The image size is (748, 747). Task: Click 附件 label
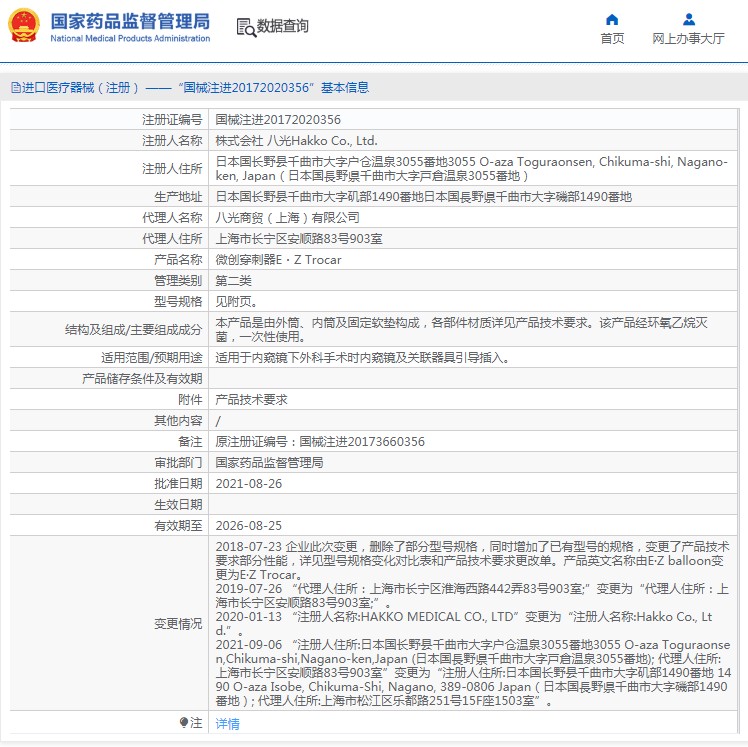coord(190,400)
